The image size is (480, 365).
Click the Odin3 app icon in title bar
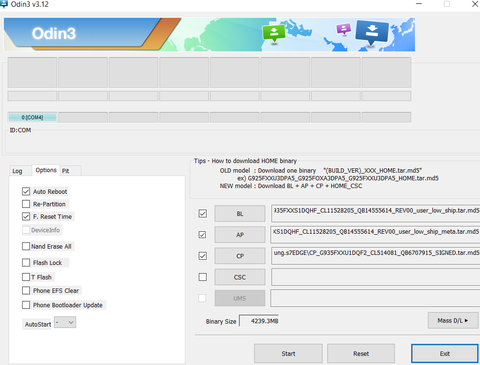[4, 4]
